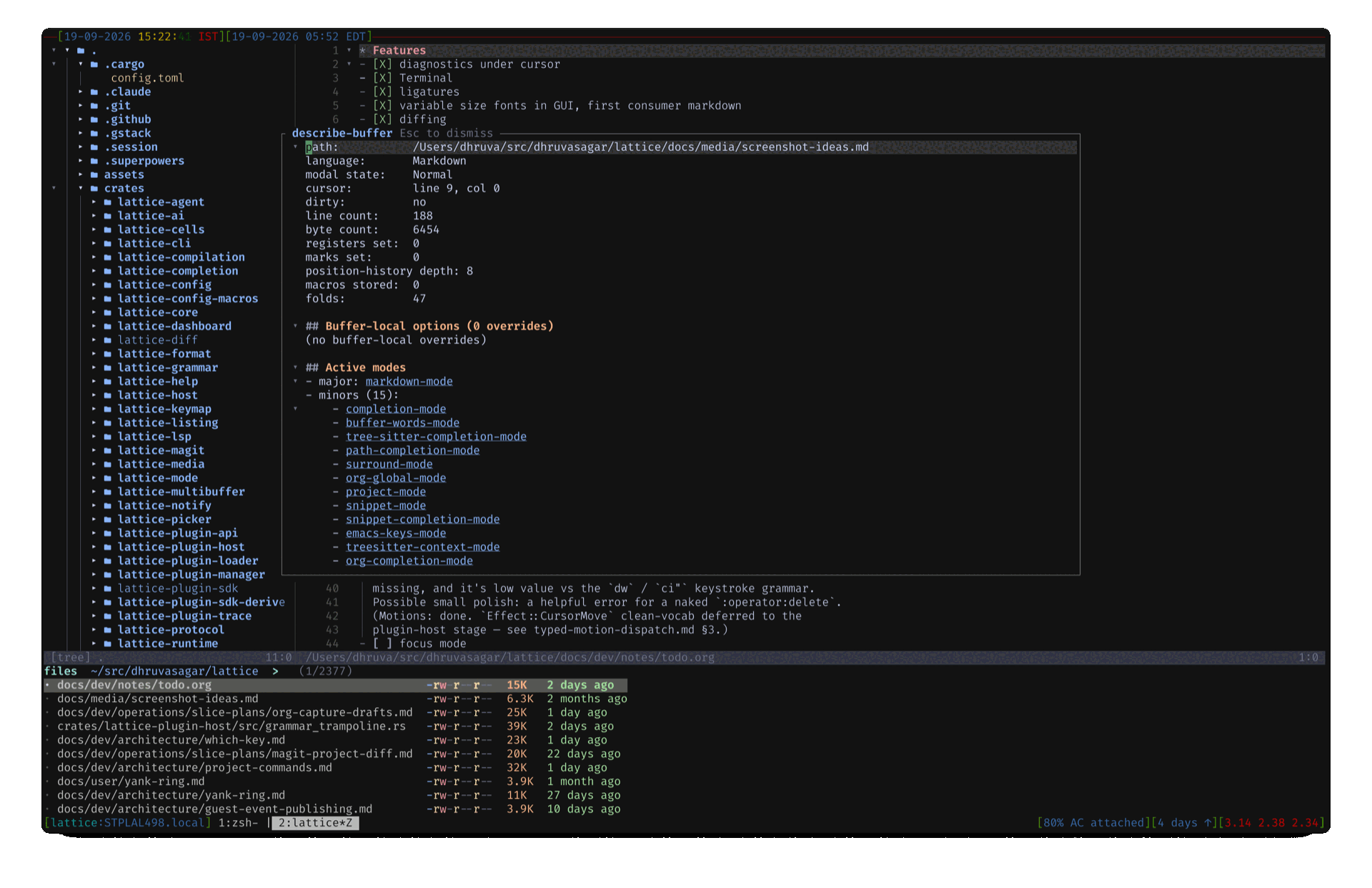Check the 'focus mode' todo checkbox
The image size is (1372, 888).
(x=382, y=643)
